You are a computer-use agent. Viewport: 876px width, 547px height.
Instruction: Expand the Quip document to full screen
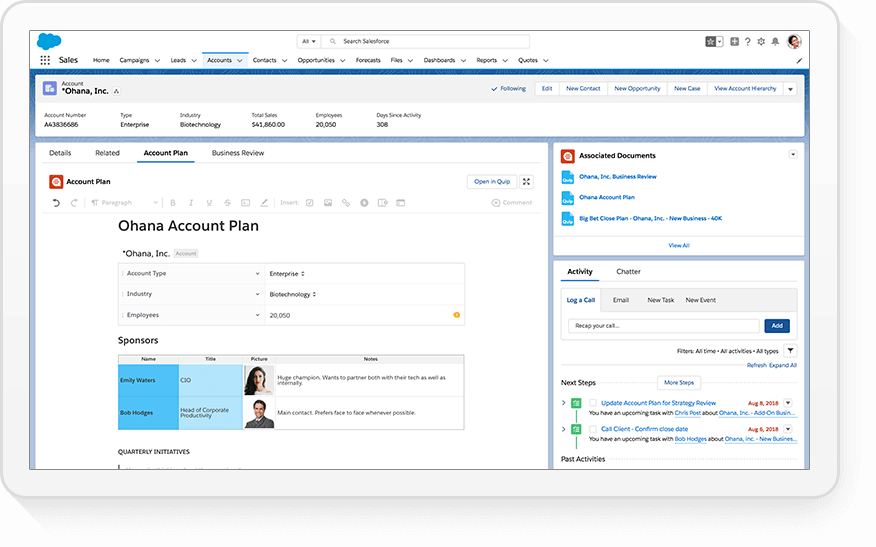[526, 182]
